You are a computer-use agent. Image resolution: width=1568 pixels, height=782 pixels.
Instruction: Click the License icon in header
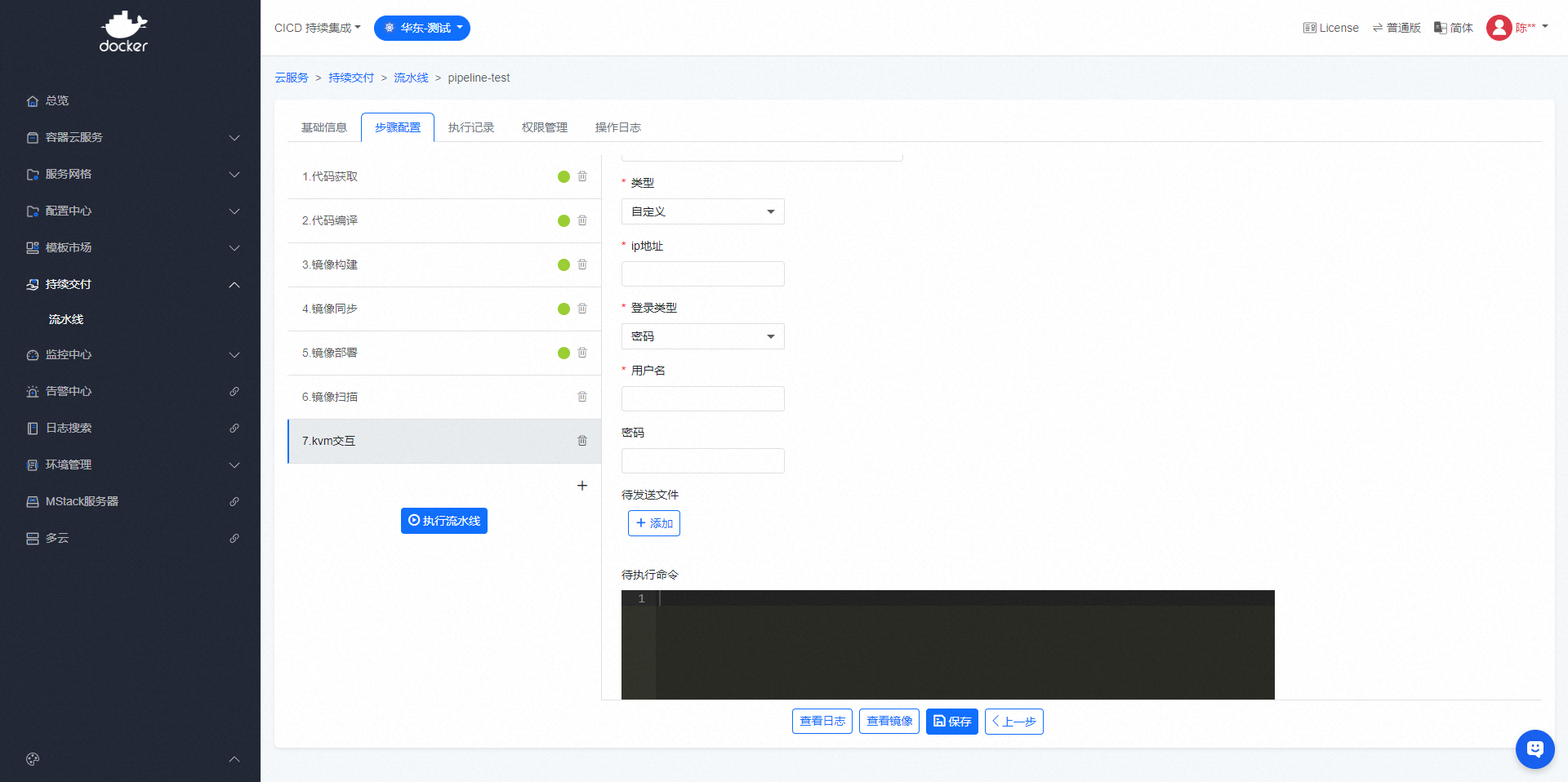coord(1309,28)
